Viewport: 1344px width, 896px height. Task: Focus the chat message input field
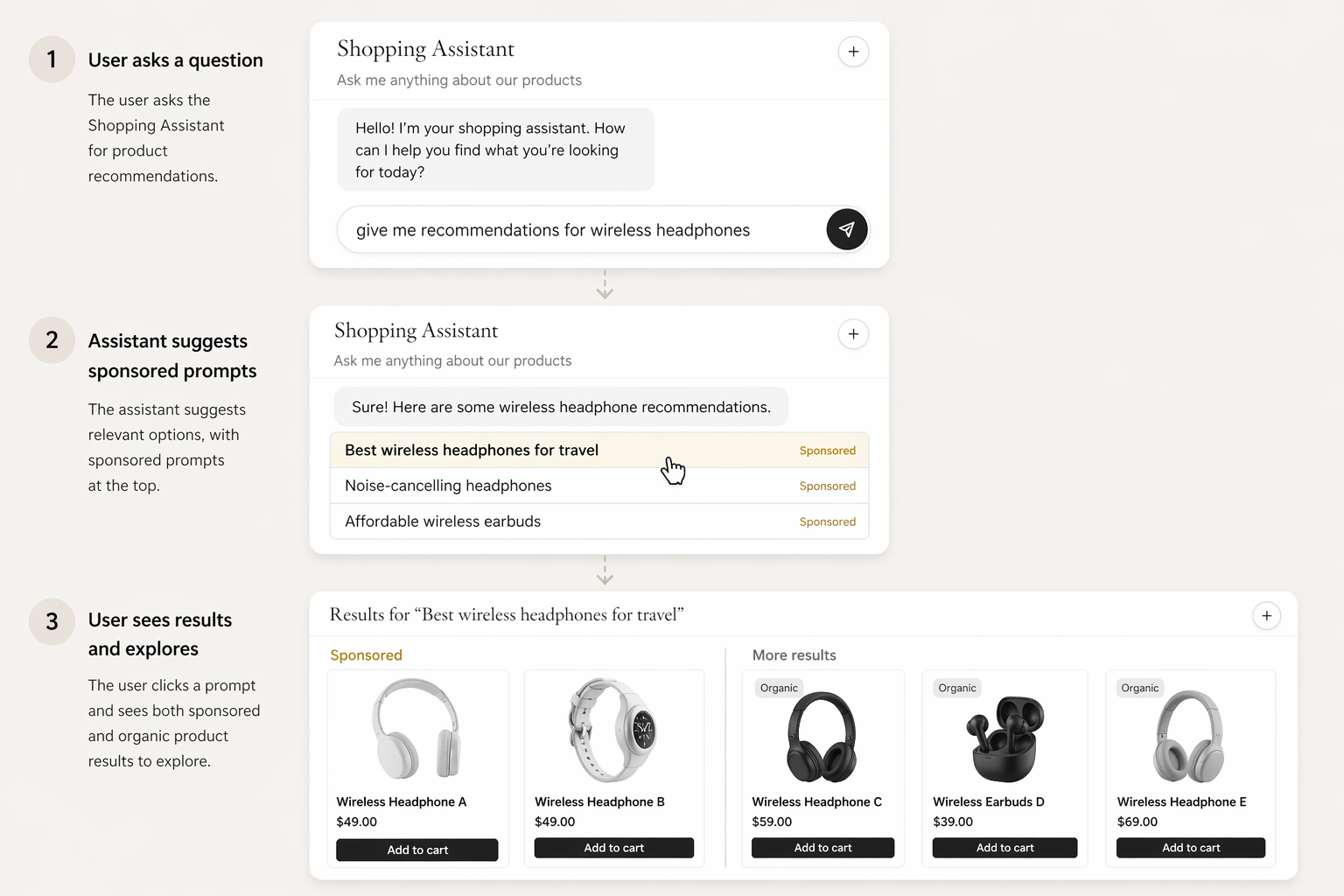coord(581,230)
